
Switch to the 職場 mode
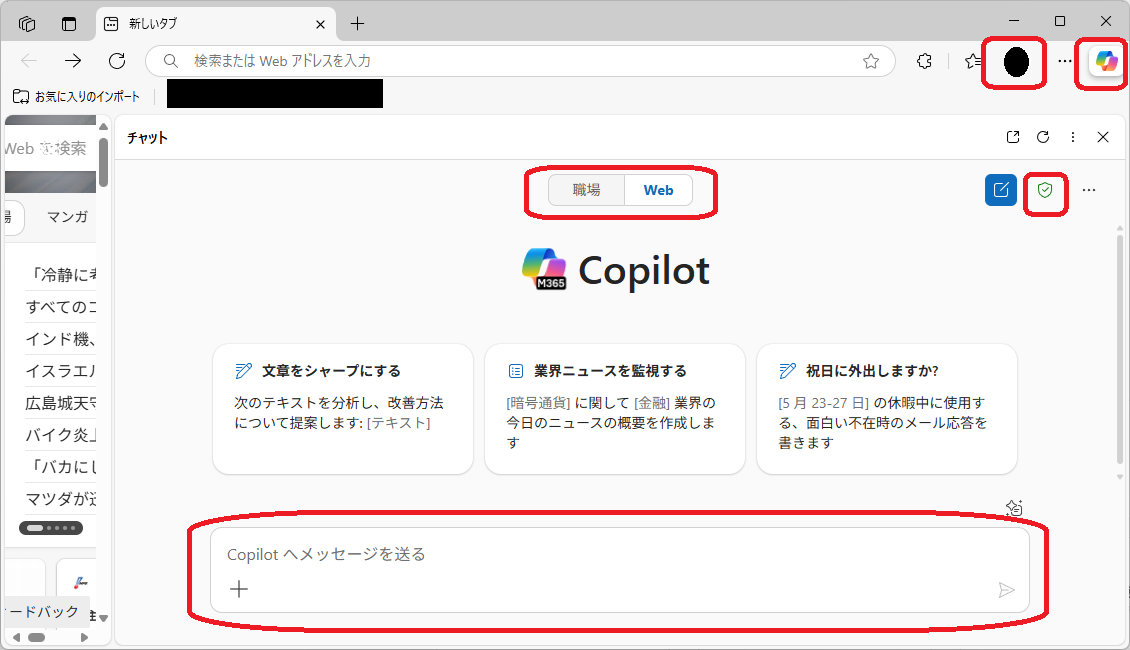coord(587,190)
